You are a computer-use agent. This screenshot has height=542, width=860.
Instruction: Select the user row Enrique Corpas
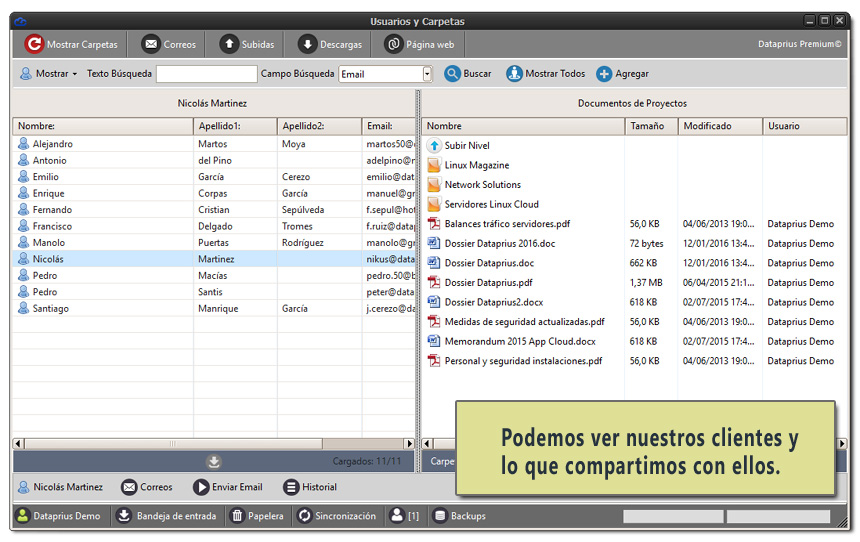214,193
